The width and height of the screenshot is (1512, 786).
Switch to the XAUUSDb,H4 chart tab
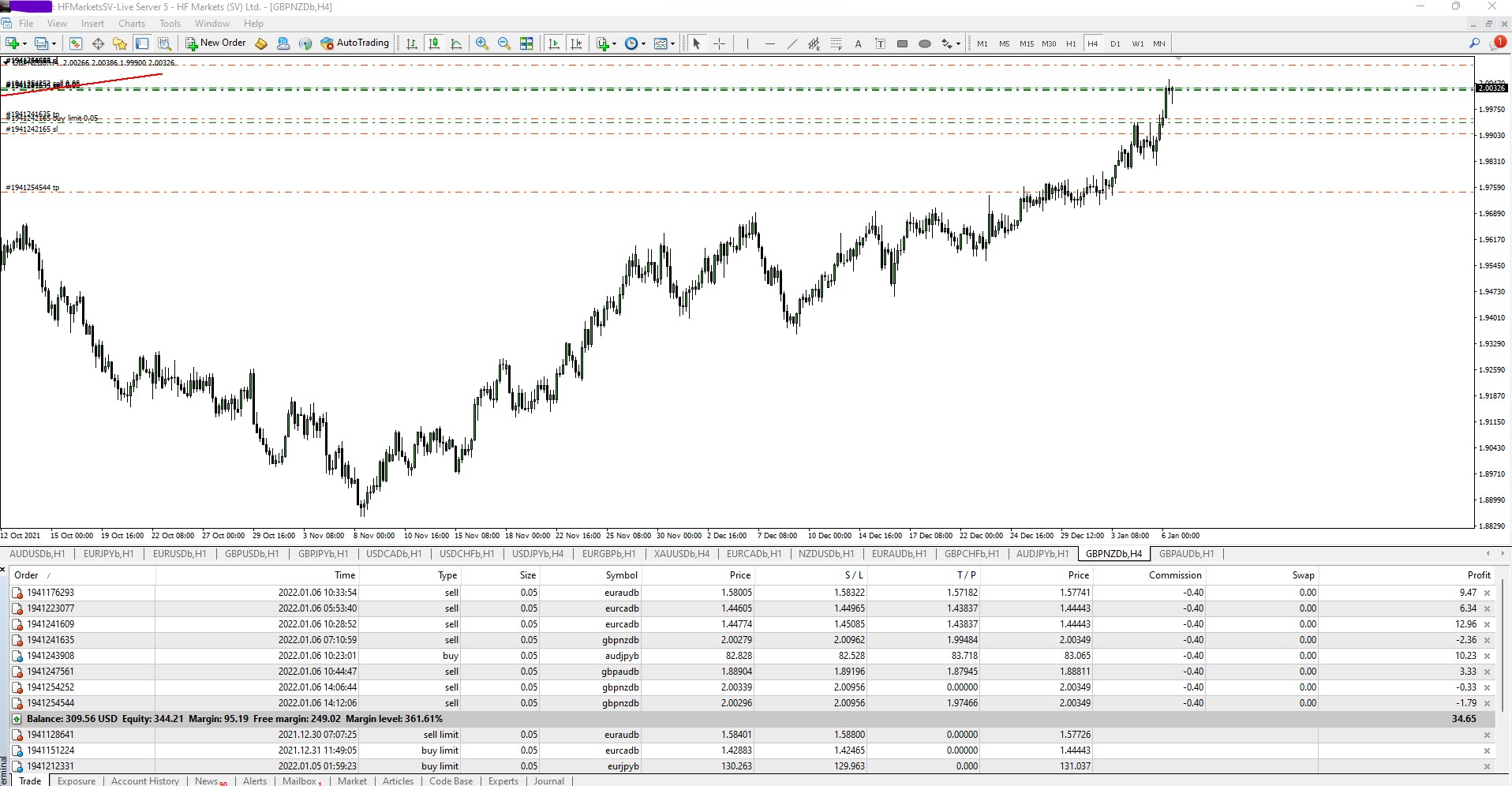[x=681, y=554]
